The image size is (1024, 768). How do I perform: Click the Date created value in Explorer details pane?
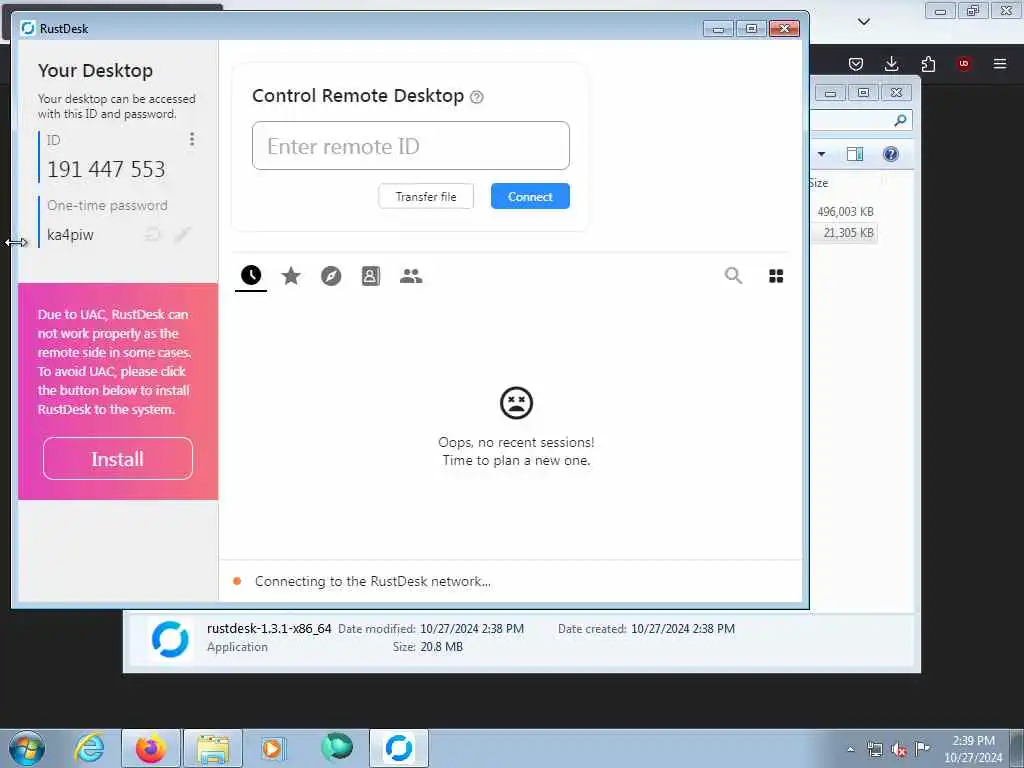pos(682,629)
